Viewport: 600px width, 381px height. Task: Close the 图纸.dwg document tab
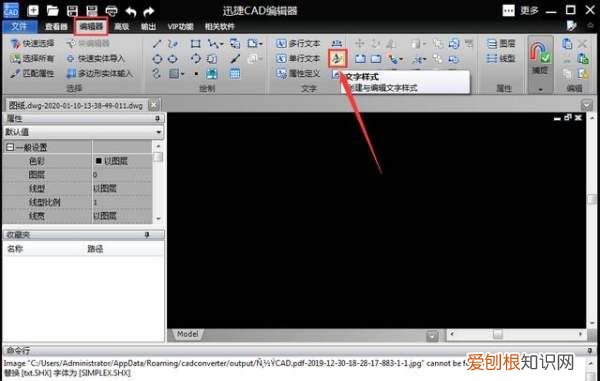[x=153, y=105]
